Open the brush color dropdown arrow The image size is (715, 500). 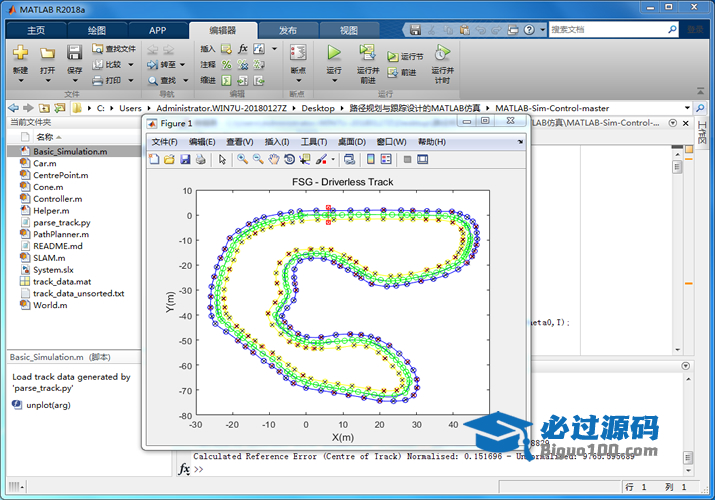[x=333, y=159]
